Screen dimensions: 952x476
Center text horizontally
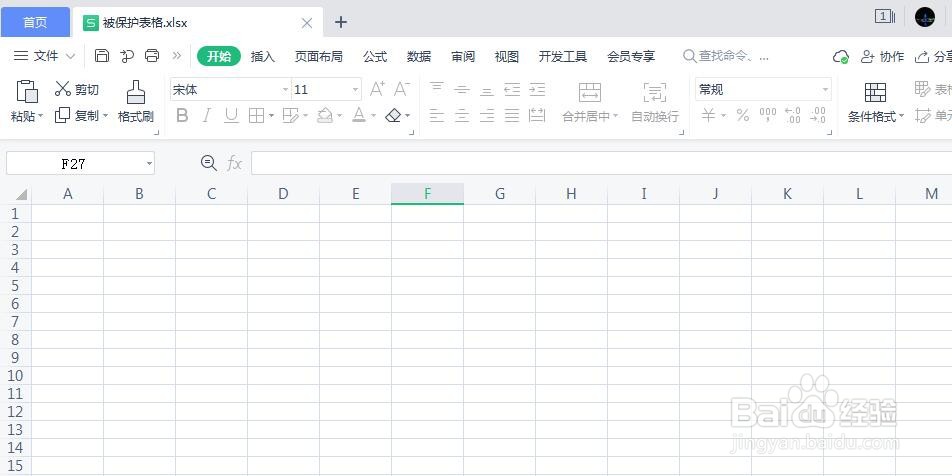(x=462, y=115)
